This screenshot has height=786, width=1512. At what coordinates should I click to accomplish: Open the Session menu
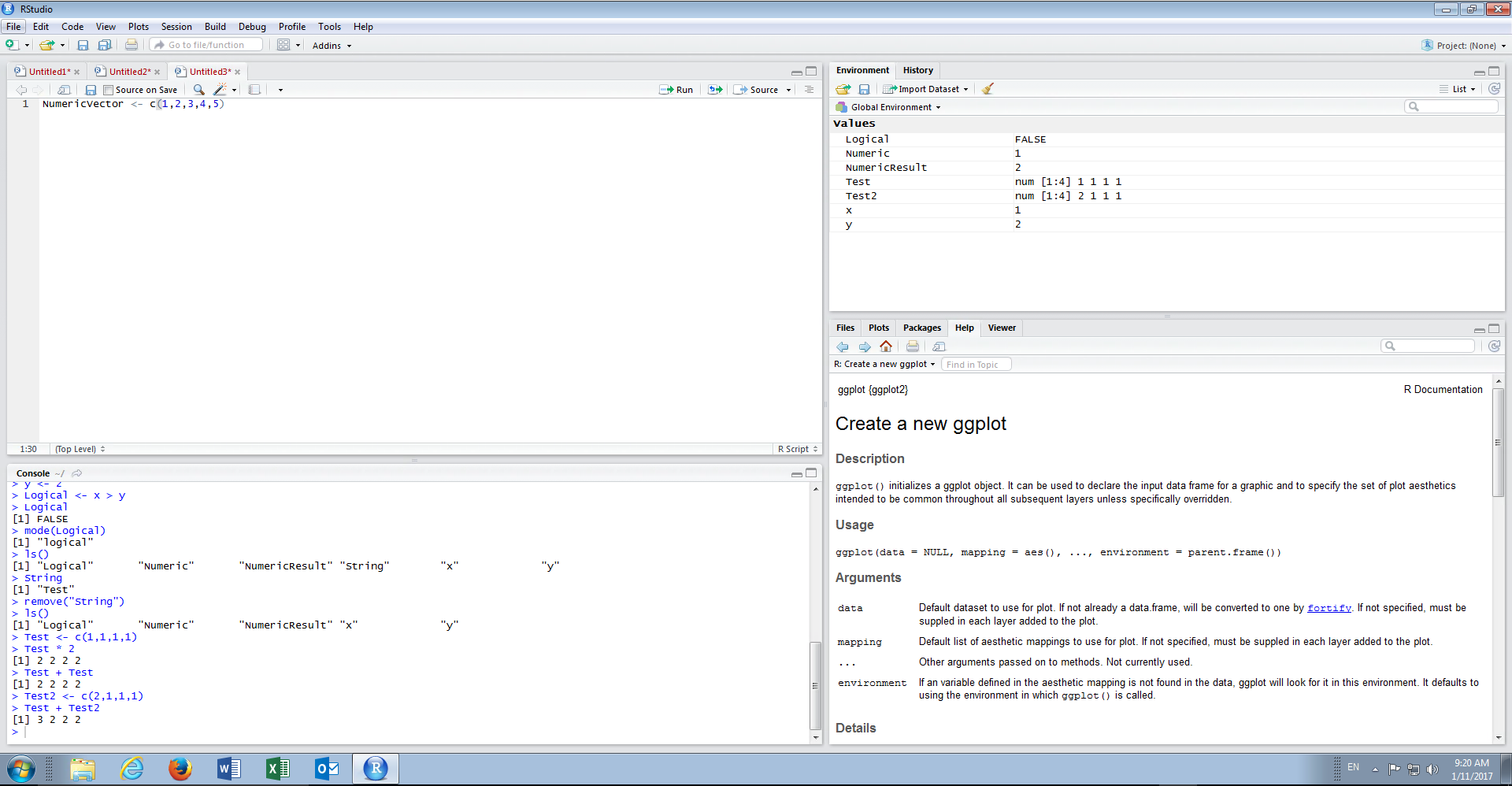[176, 27]
